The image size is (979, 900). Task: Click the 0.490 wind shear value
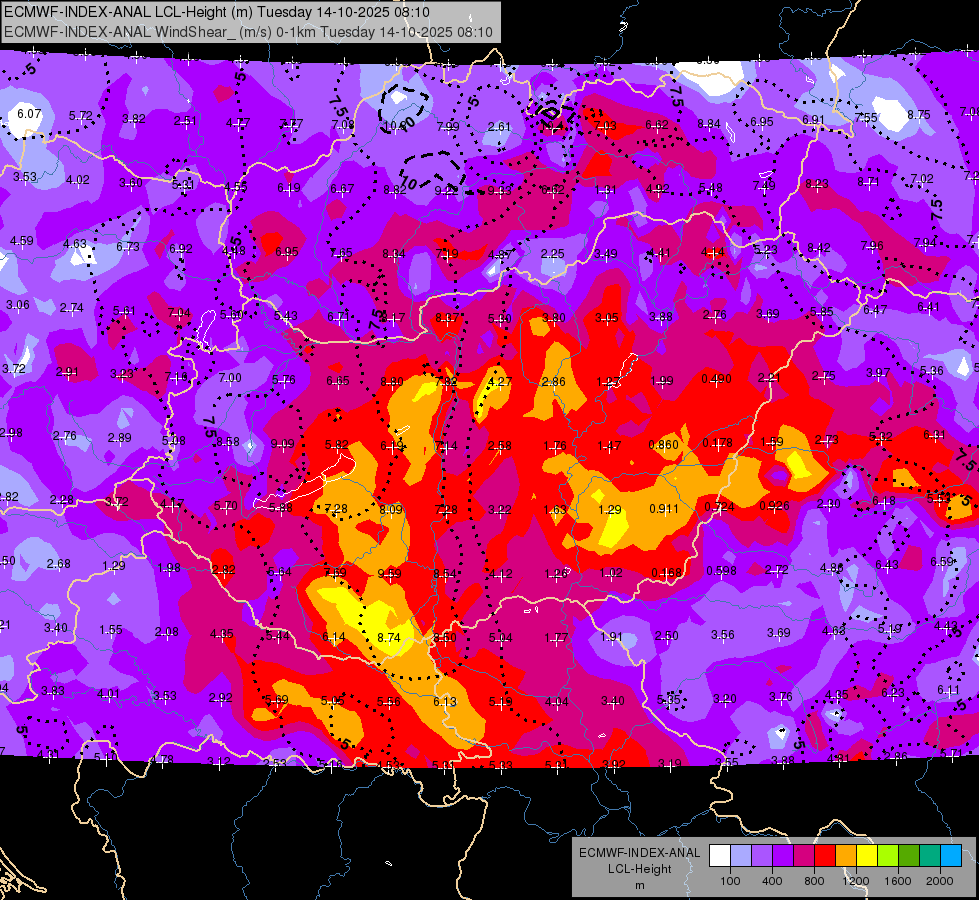click(716, 379)
